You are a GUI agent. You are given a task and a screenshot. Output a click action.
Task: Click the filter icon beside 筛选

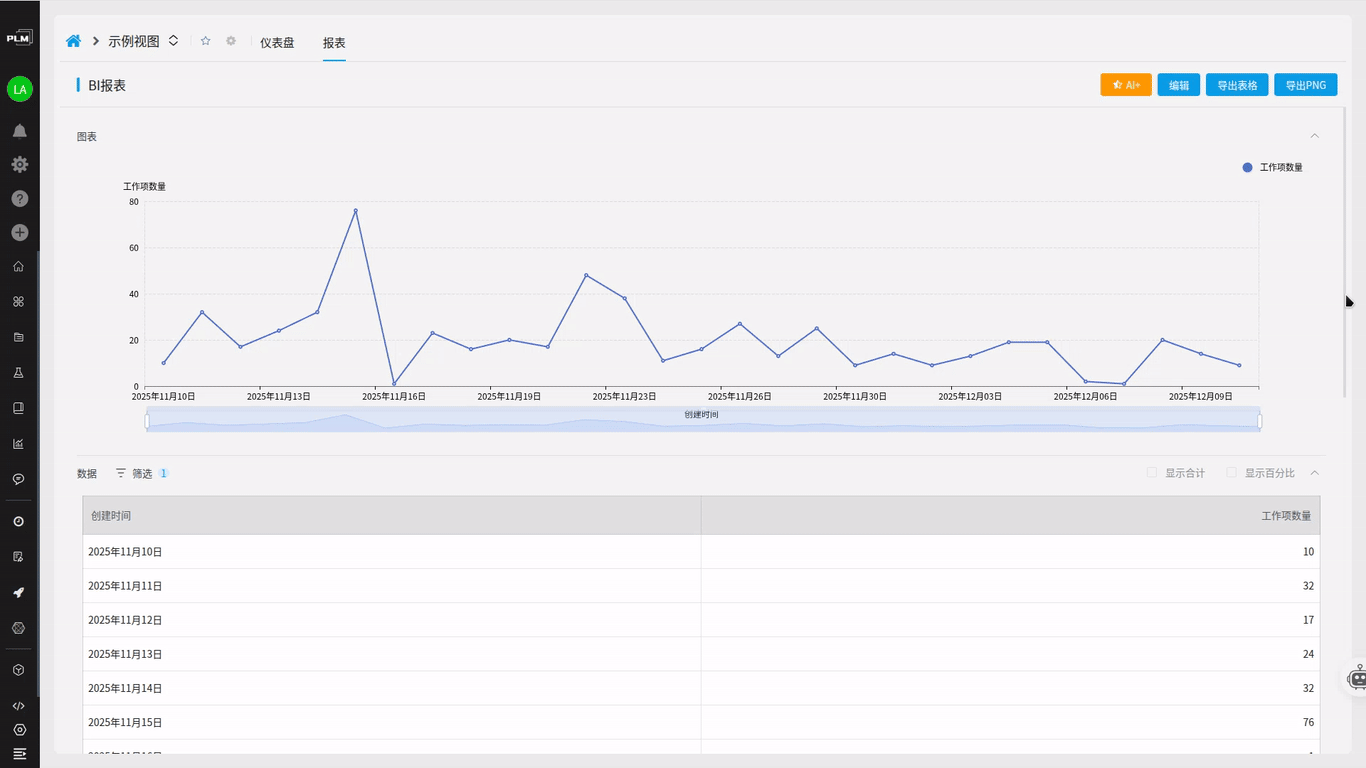121,473
